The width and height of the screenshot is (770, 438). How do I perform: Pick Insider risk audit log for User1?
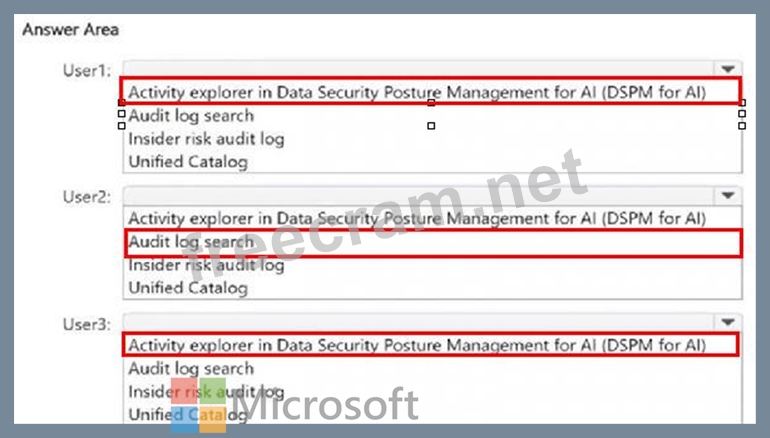coord(206,139)
